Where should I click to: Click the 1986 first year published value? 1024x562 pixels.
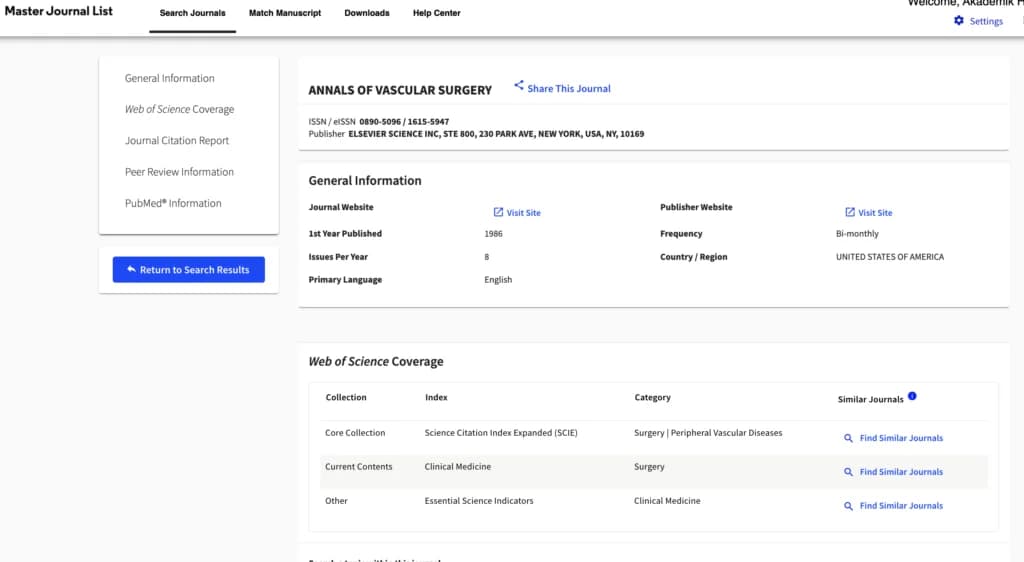[x=494, y=234]
